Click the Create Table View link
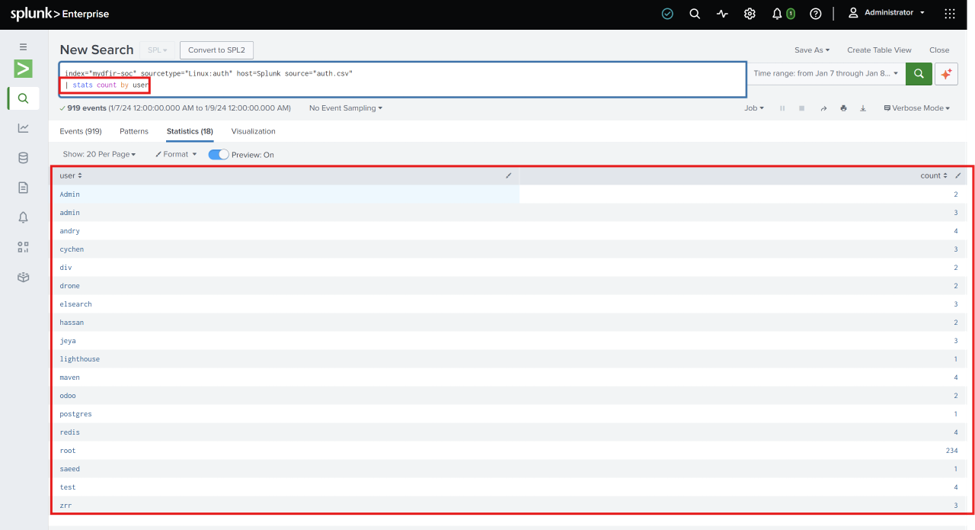The width and height of the screenshot is (975, 530). pyautogui.click(x=879, y=50)
